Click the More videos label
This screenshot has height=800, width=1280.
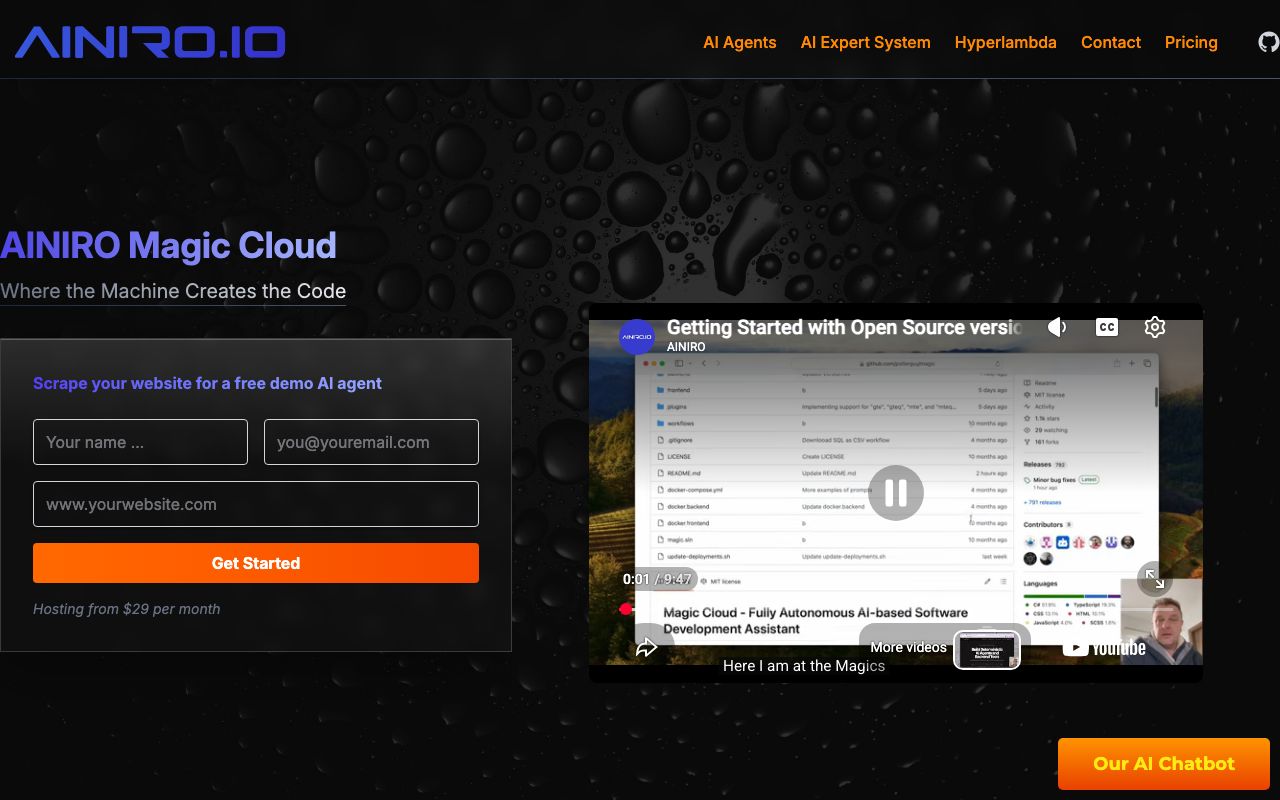[908, 647]
